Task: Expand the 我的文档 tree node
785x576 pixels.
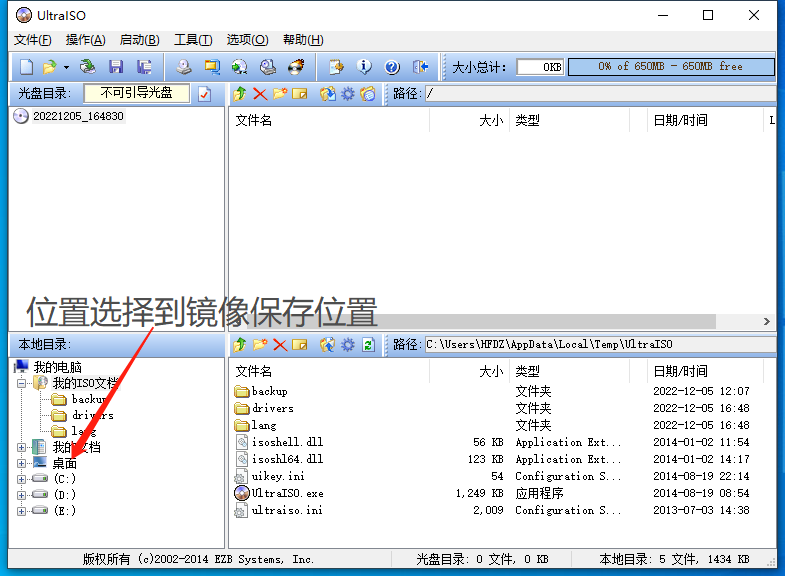Action: tap(21, 447)
